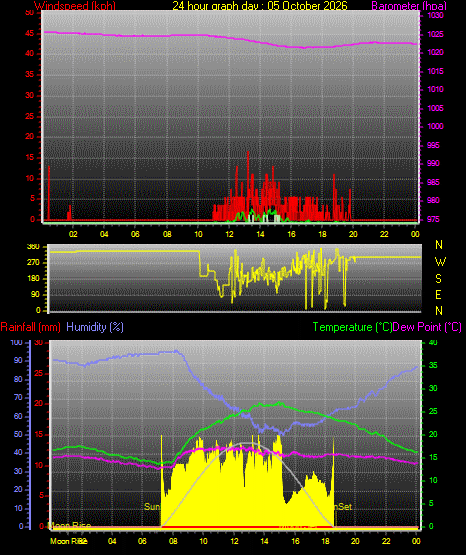Click the 15 windspeed scale value

[x=30, y=158]
